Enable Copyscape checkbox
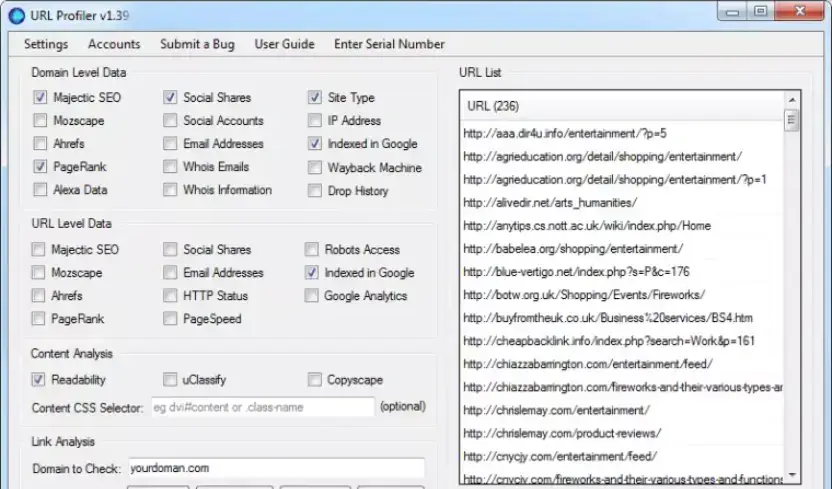The image size is (832, 489). point(315,379)
